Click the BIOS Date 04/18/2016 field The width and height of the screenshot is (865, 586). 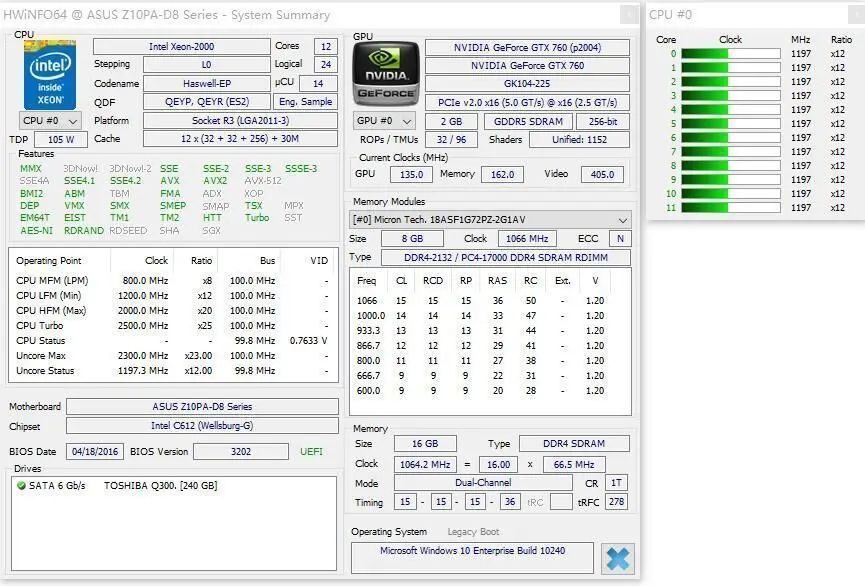click(95, 451)
